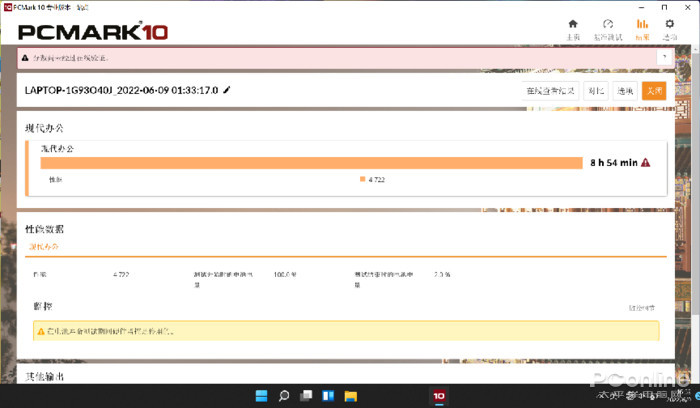Open taskbar Search magnifier
This screenshot has width=700, height=408.
(x=284, y=397)
